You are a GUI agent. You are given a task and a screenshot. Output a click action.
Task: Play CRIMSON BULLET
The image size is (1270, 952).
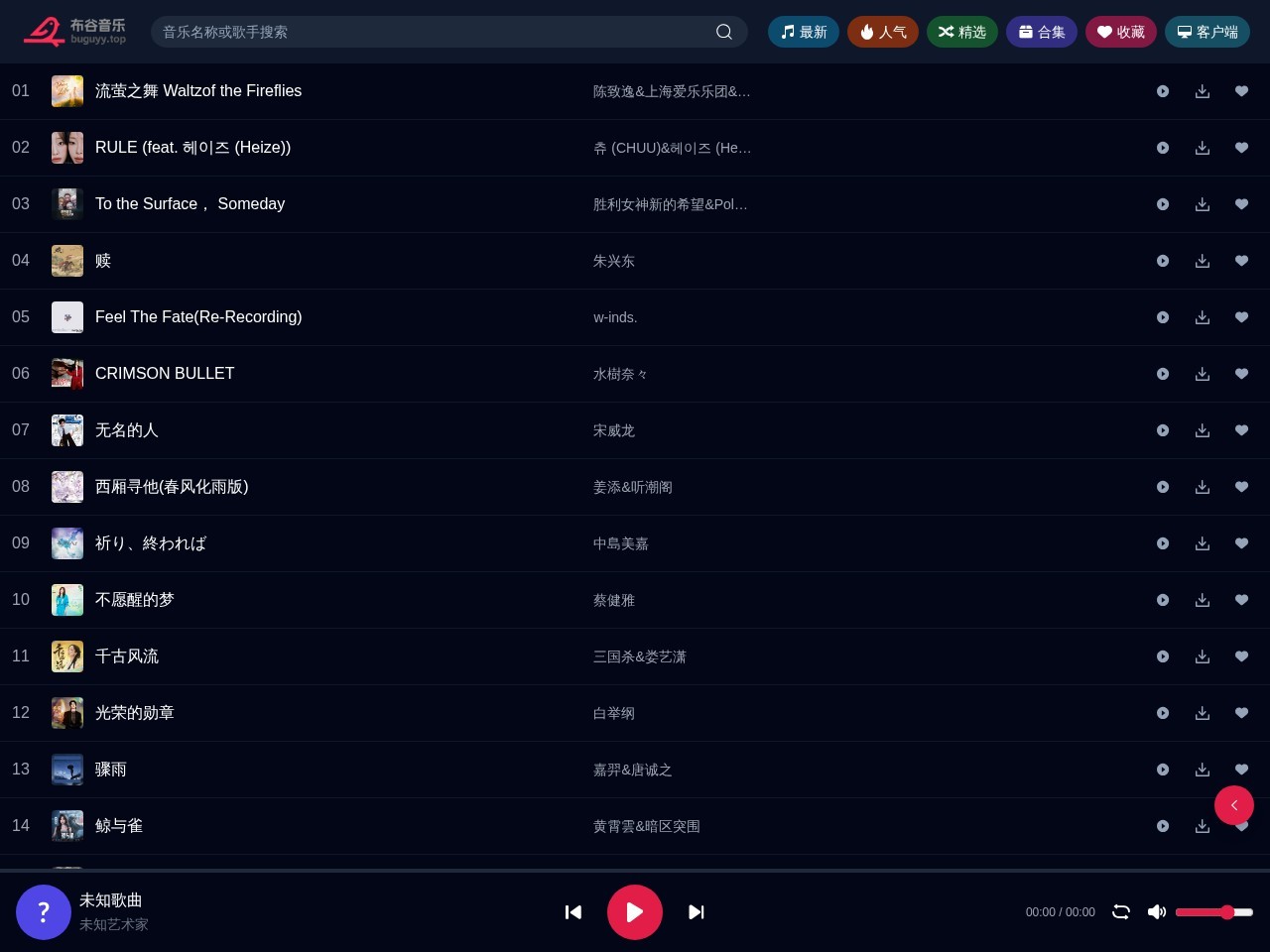point(1163,374)
